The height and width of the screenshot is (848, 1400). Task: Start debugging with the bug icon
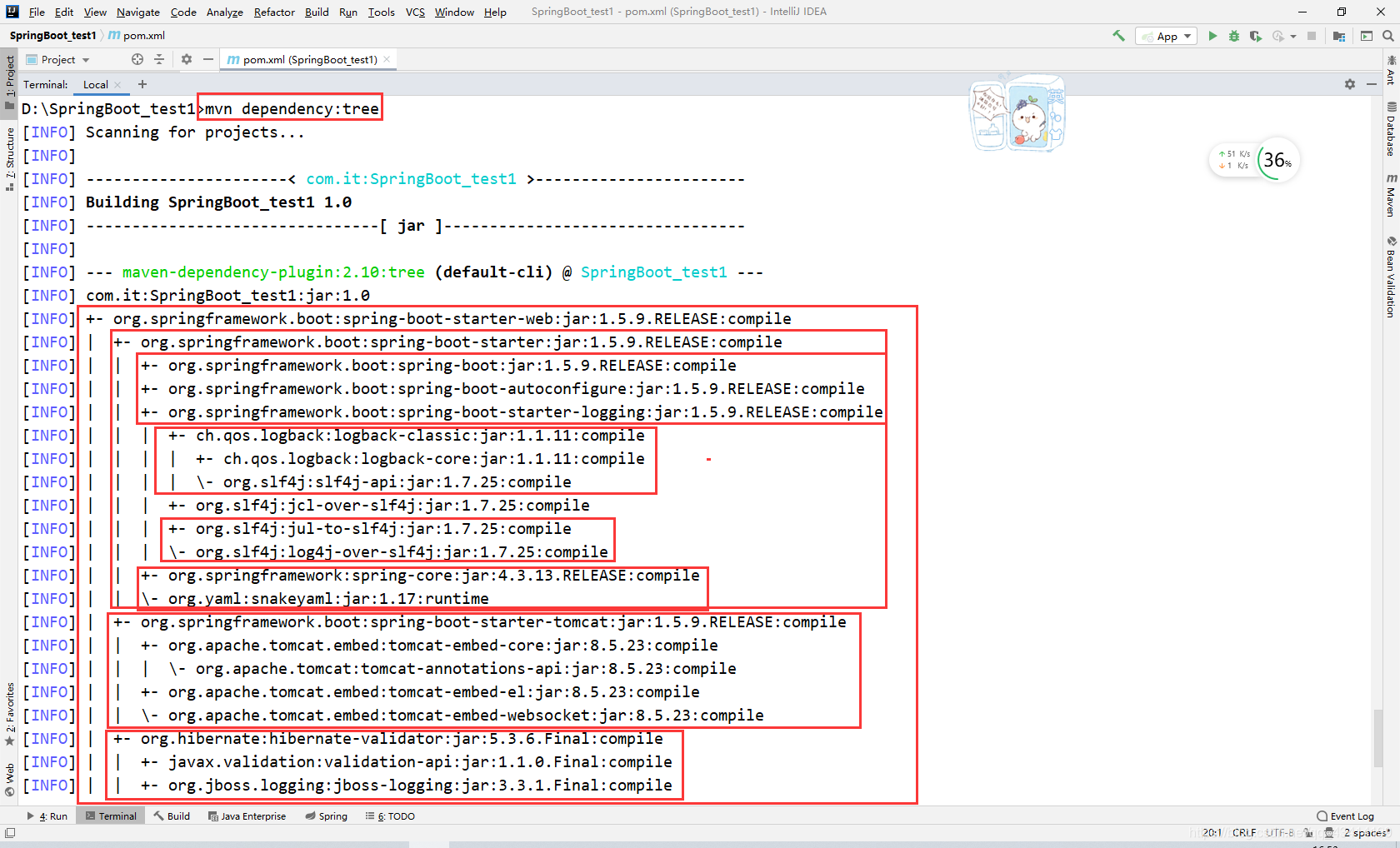click(1234, 36)
